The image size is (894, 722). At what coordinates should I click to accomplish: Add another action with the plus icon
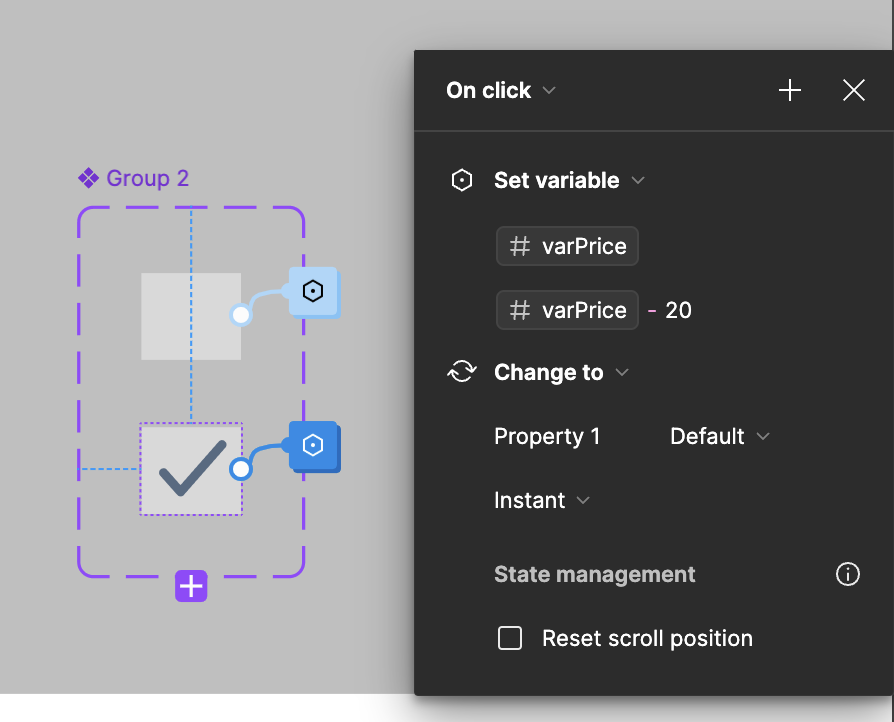pos(790,90)
